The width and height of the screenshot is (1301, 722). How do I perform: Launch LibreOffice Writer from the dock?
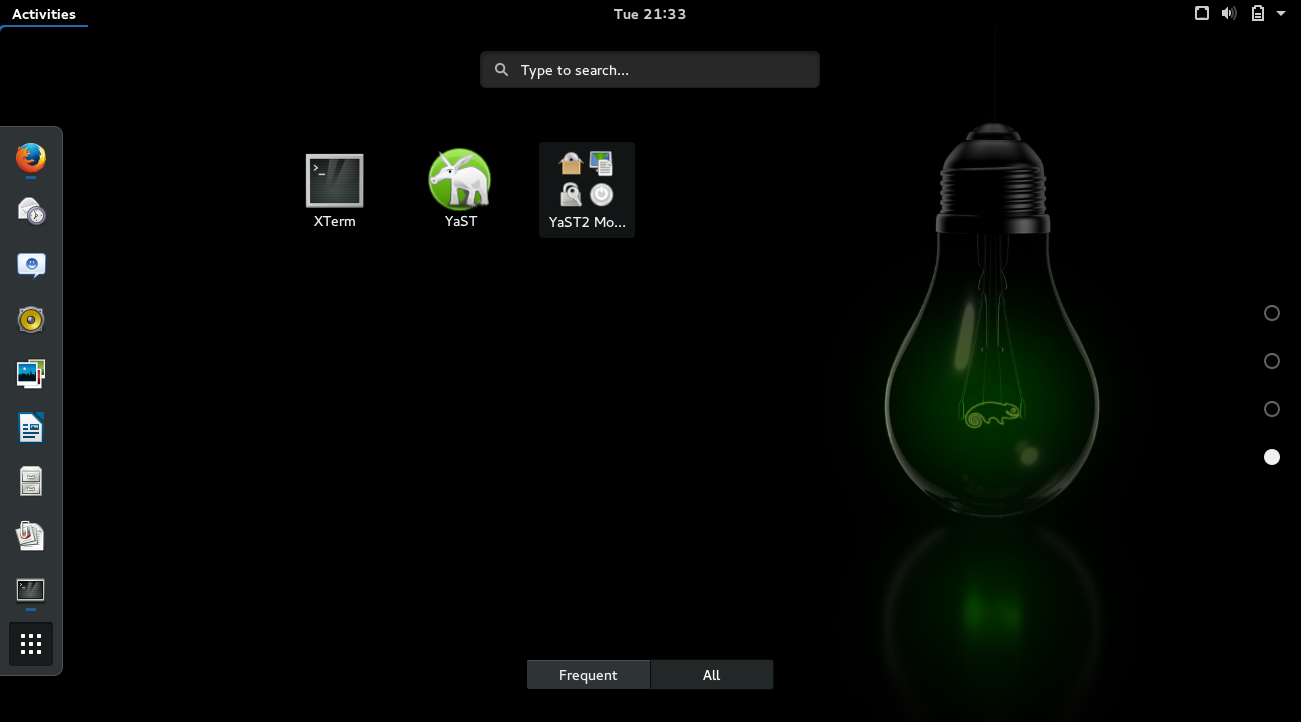[31, 428]
